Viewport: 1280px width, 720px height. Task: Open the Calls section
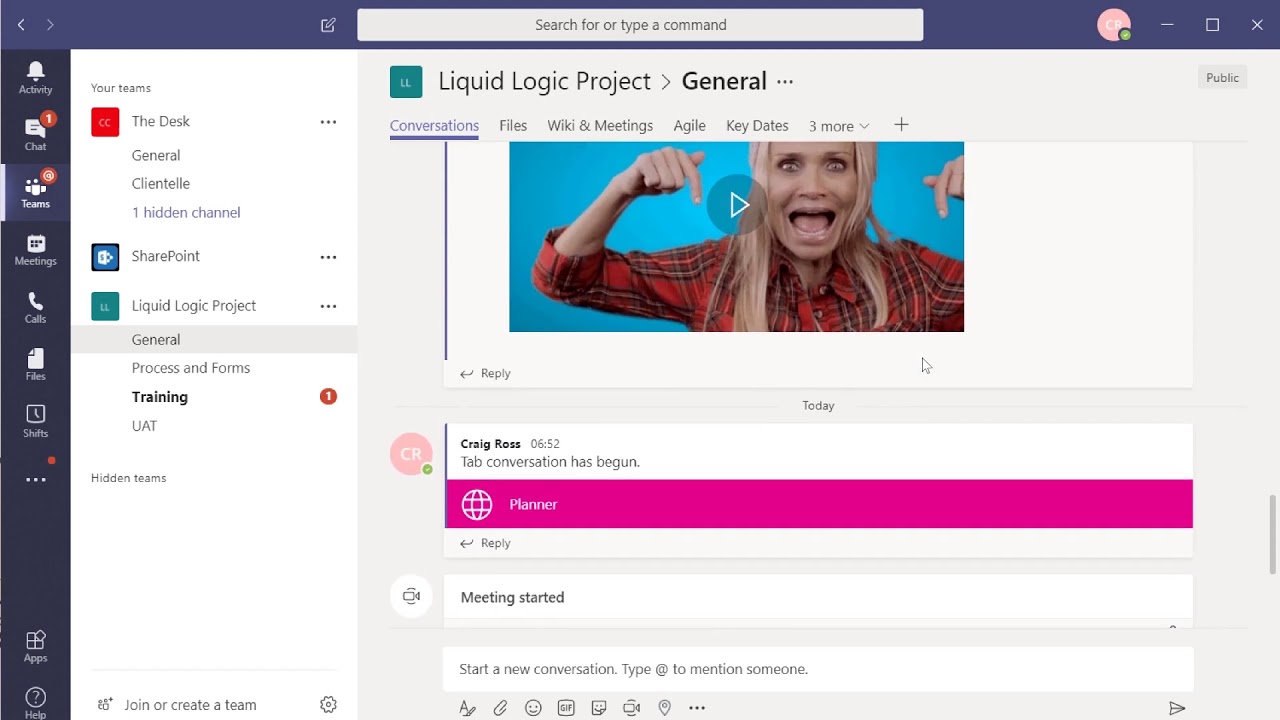[x=35, y=307]
